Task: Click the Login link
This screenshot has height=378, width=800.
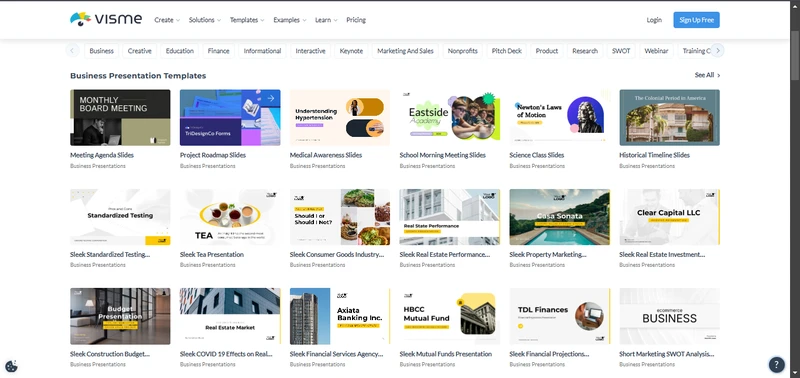Action: (654, 20)
